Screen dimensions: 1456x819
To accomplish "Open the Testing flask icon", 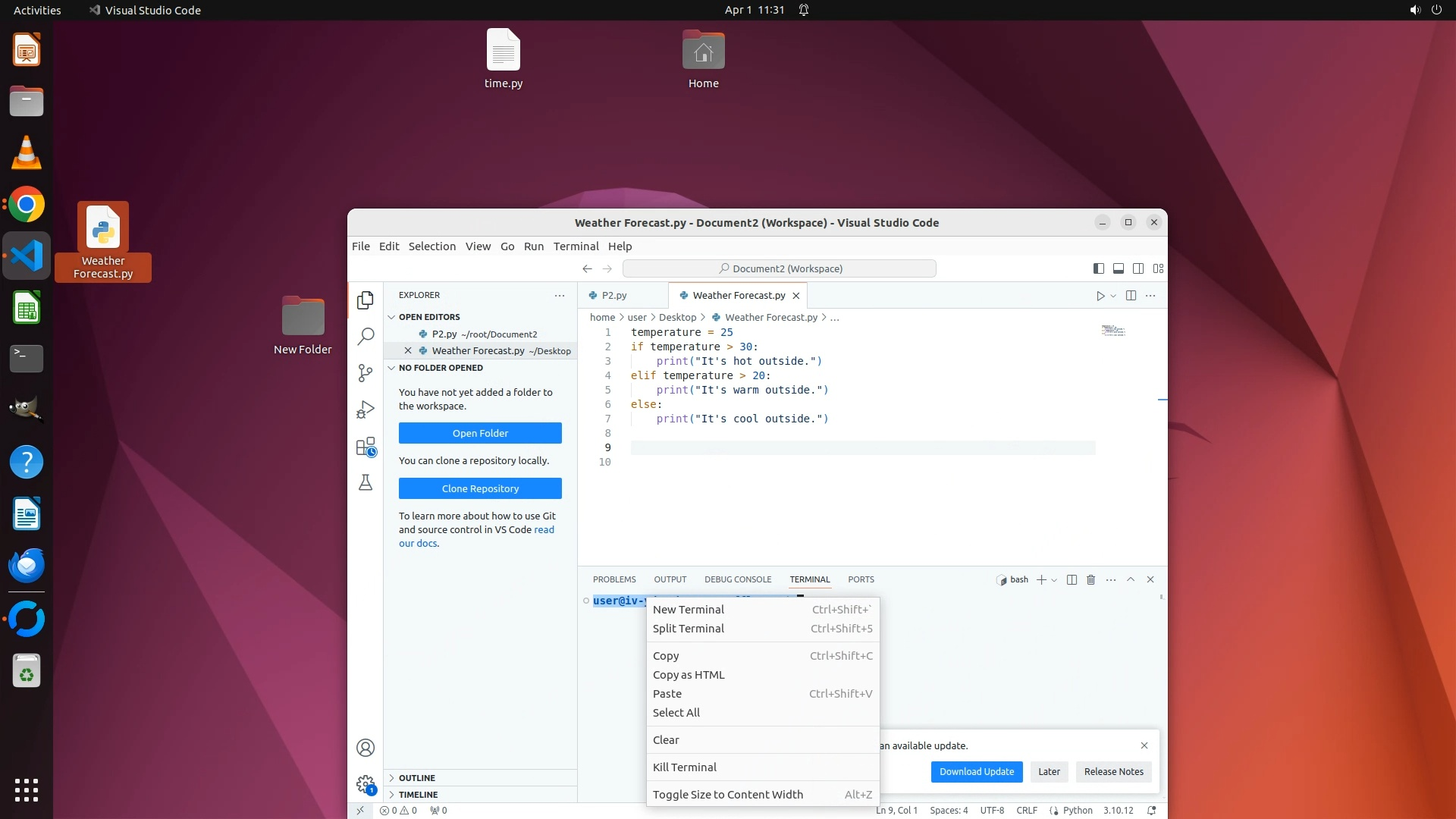I will tap(366, 483).
